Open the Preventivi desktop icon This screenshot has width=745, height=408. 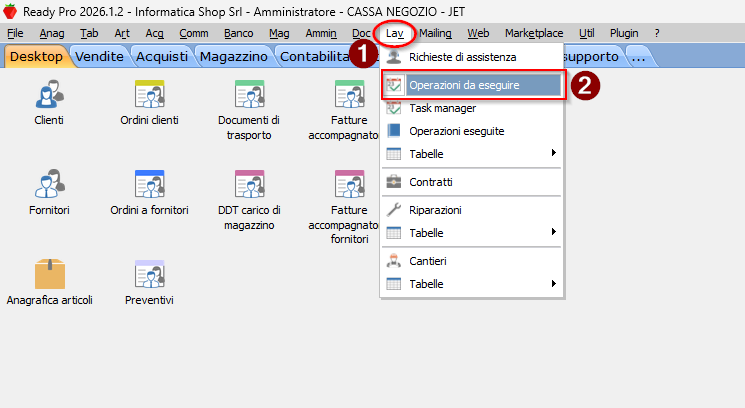click(149, 273)
